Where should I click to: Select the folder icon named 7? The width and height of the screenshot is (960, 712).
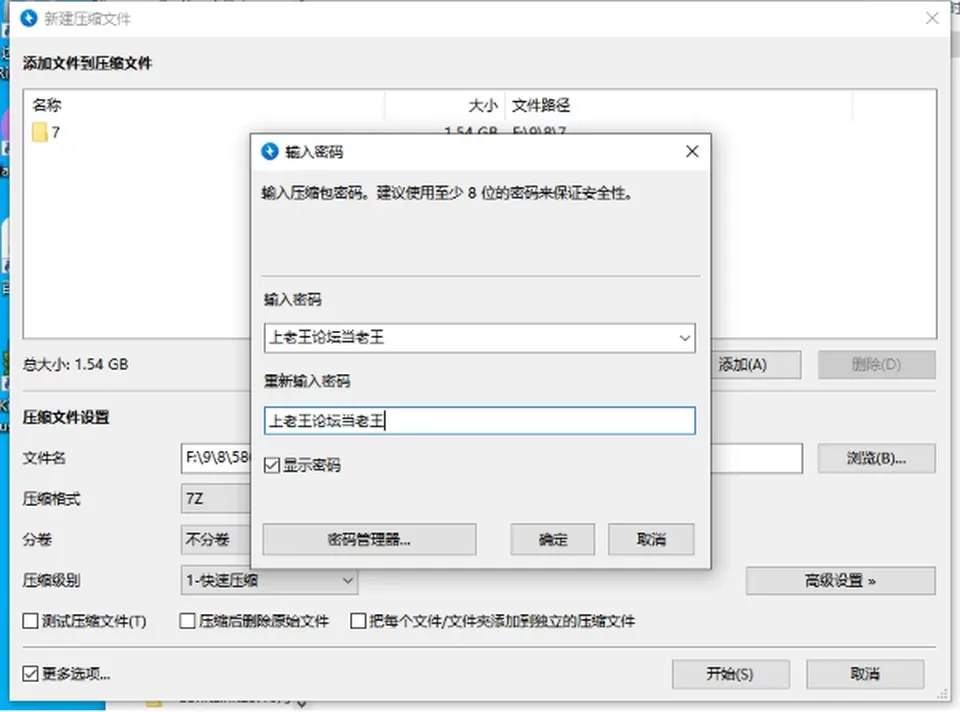[40, 132]
